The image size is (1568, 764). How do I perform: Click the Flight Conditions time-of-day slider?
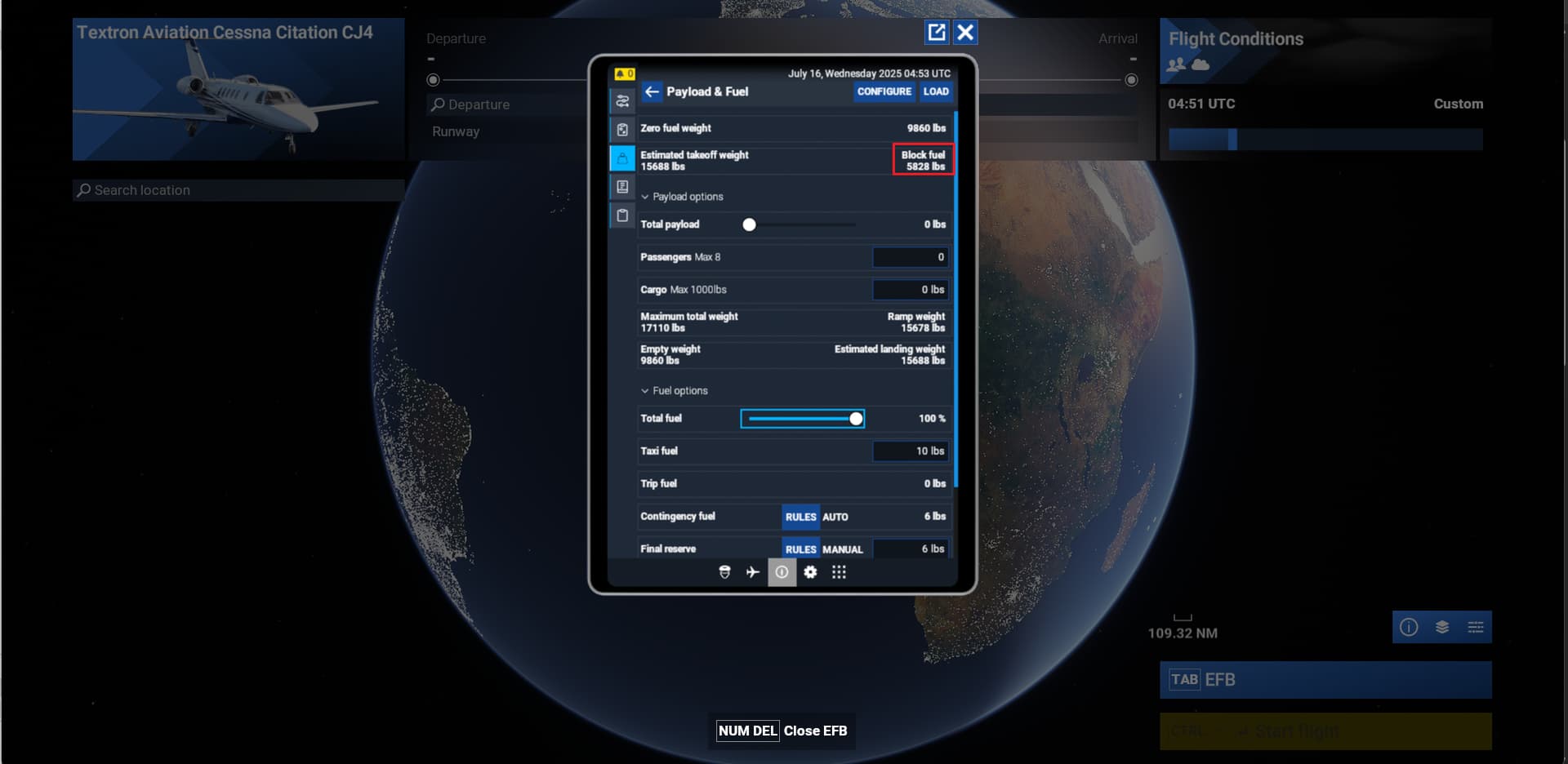pos(1325,140)
